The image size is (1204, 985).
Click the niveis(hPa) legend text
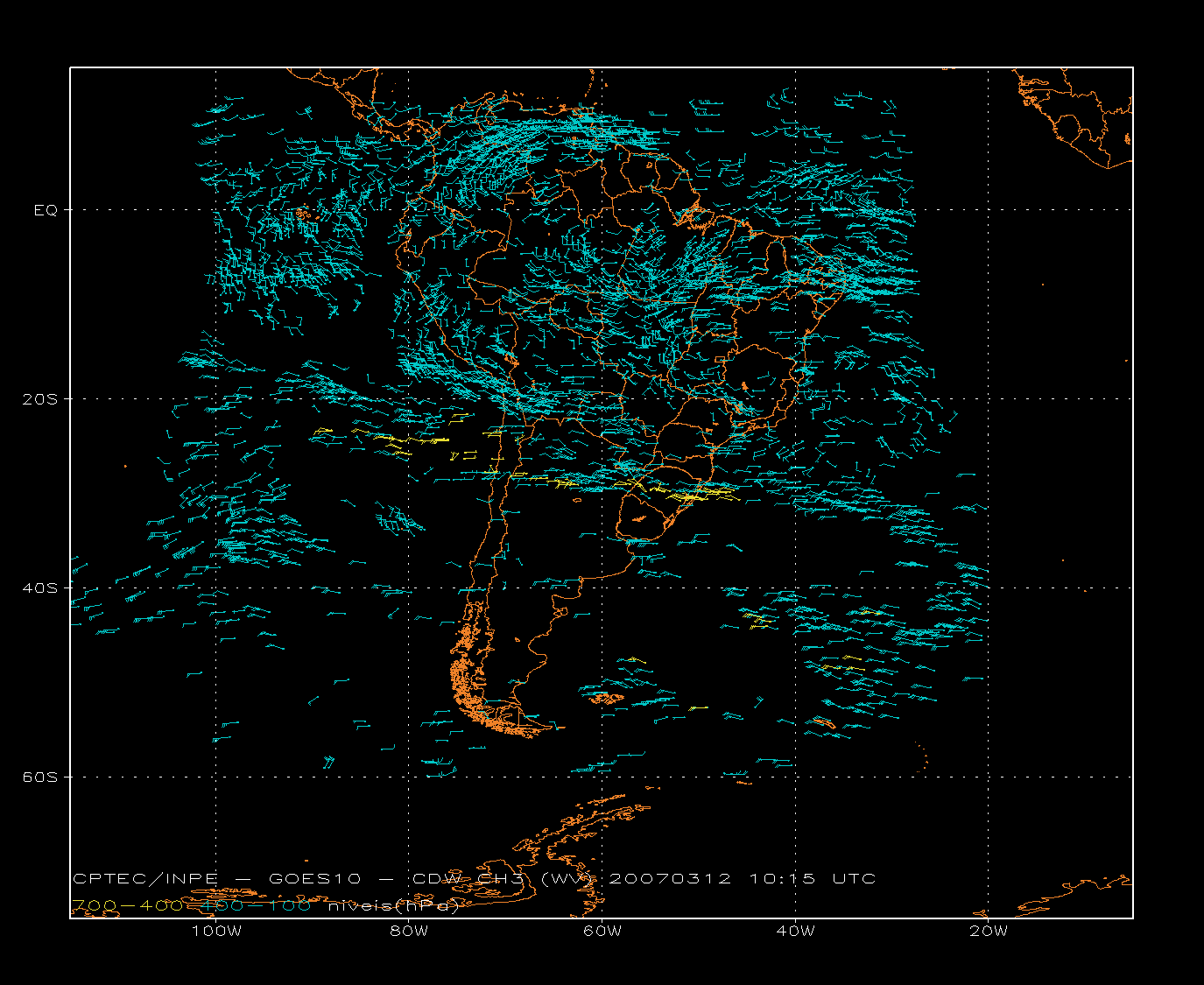pos(394,905)
